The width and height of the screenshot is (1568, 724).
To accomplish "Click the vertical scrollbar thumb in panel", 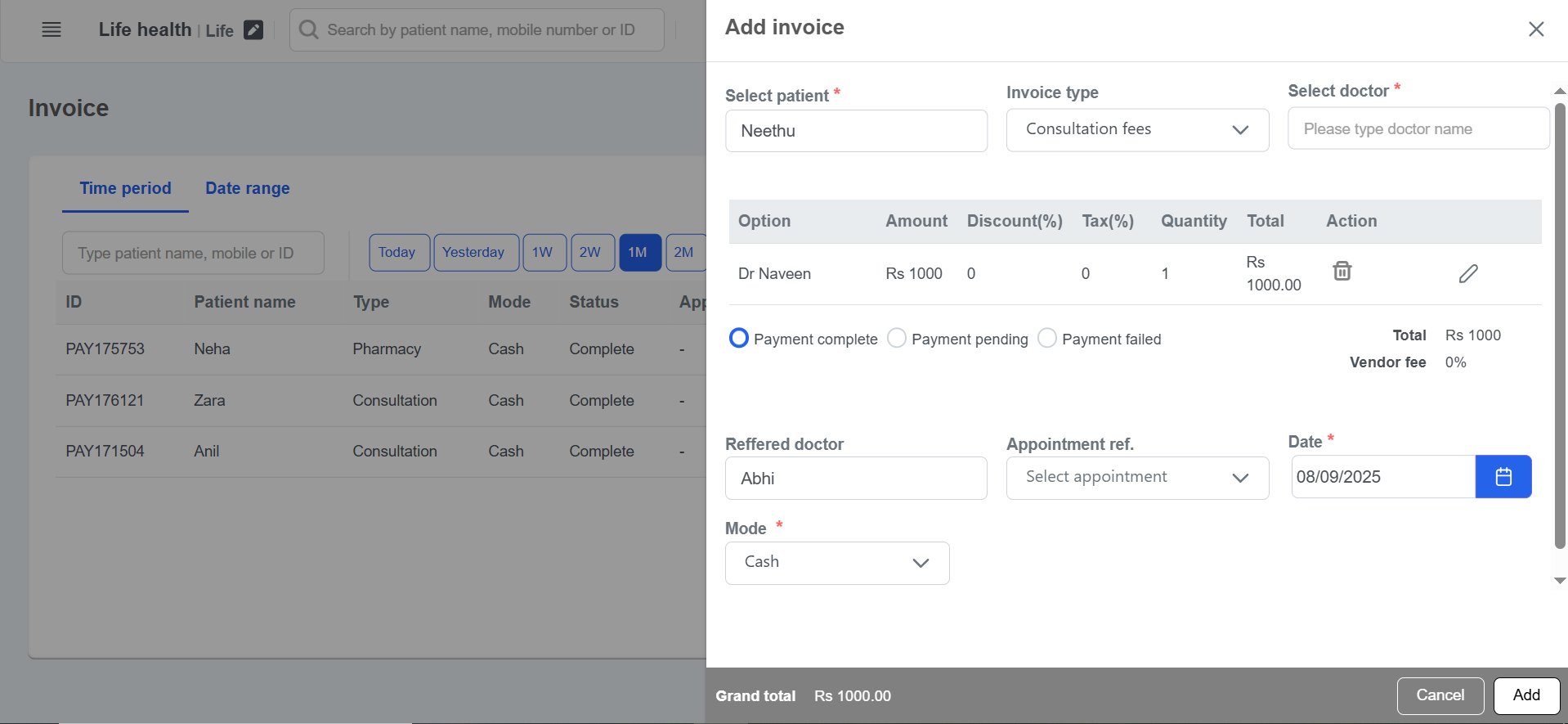I will point(1560,326).
